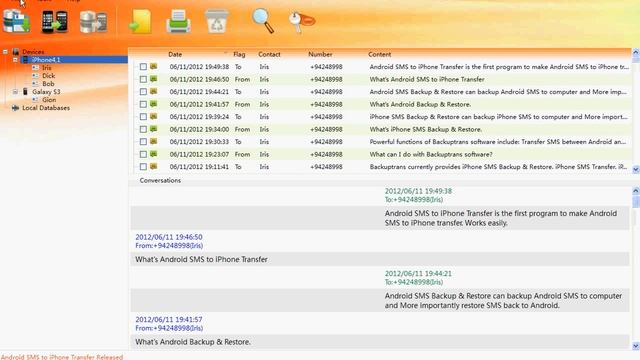Click the Conversations pane title
Screen dimensions: 640x360
point(160,180)
